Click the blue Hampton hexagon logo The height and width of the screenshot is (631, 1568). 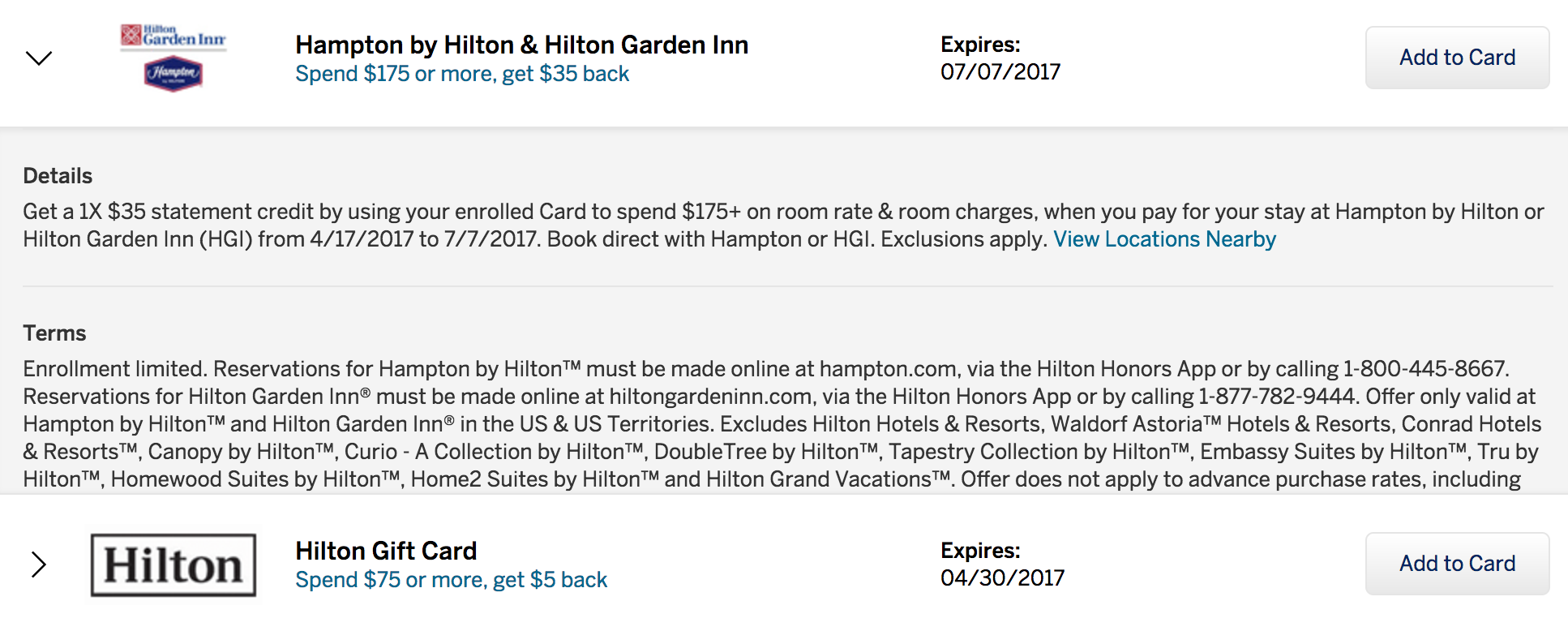[x=174, y=74]
